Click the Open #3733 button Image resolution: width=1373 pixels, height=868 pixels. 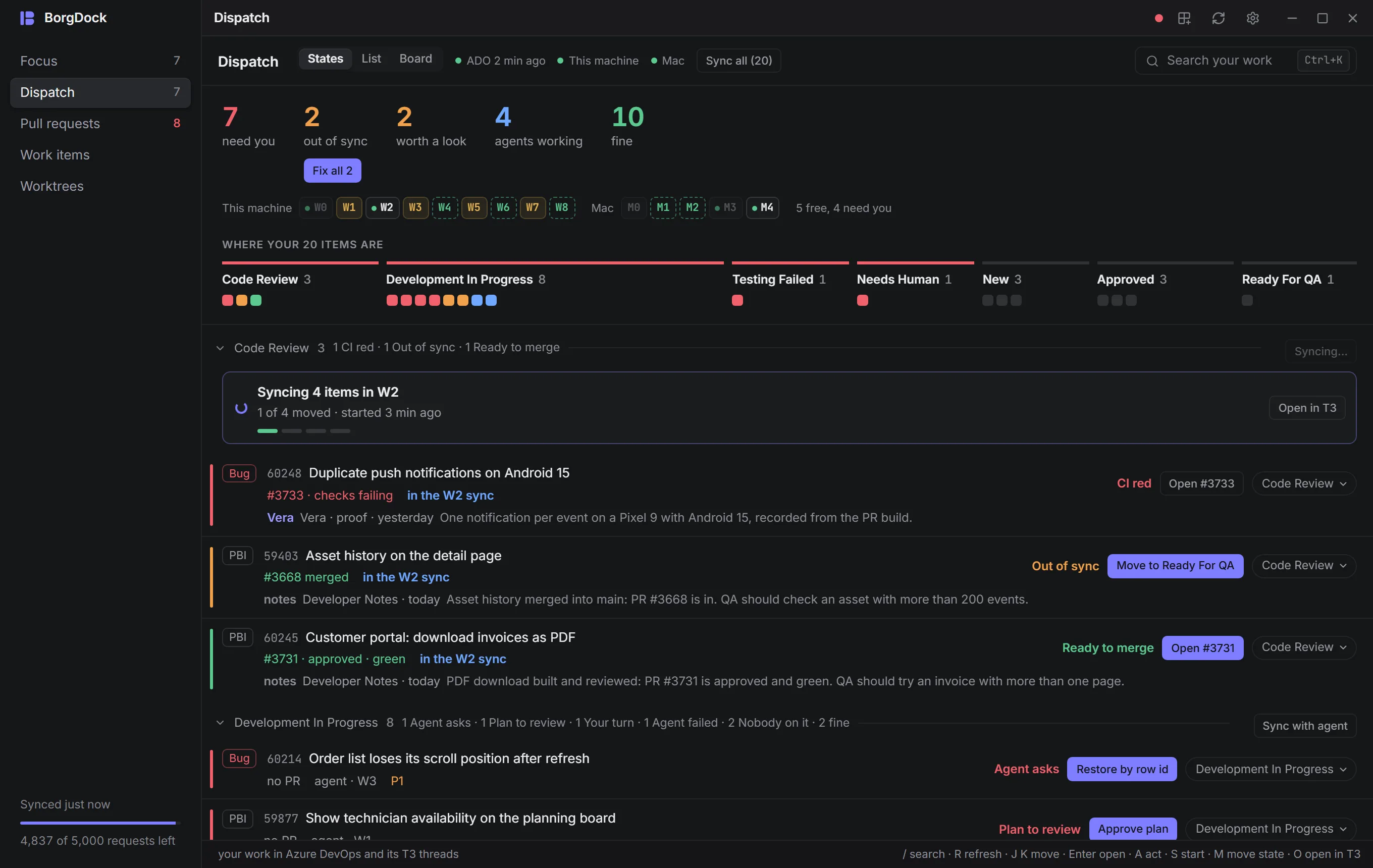point(1201,483)
